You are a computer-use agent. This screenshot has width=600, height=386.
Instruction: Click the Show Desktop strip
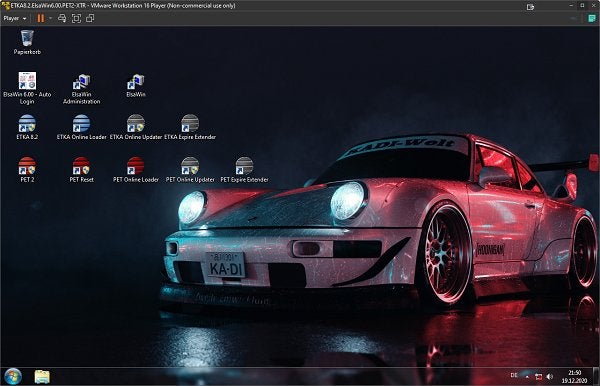coord(596,376)
